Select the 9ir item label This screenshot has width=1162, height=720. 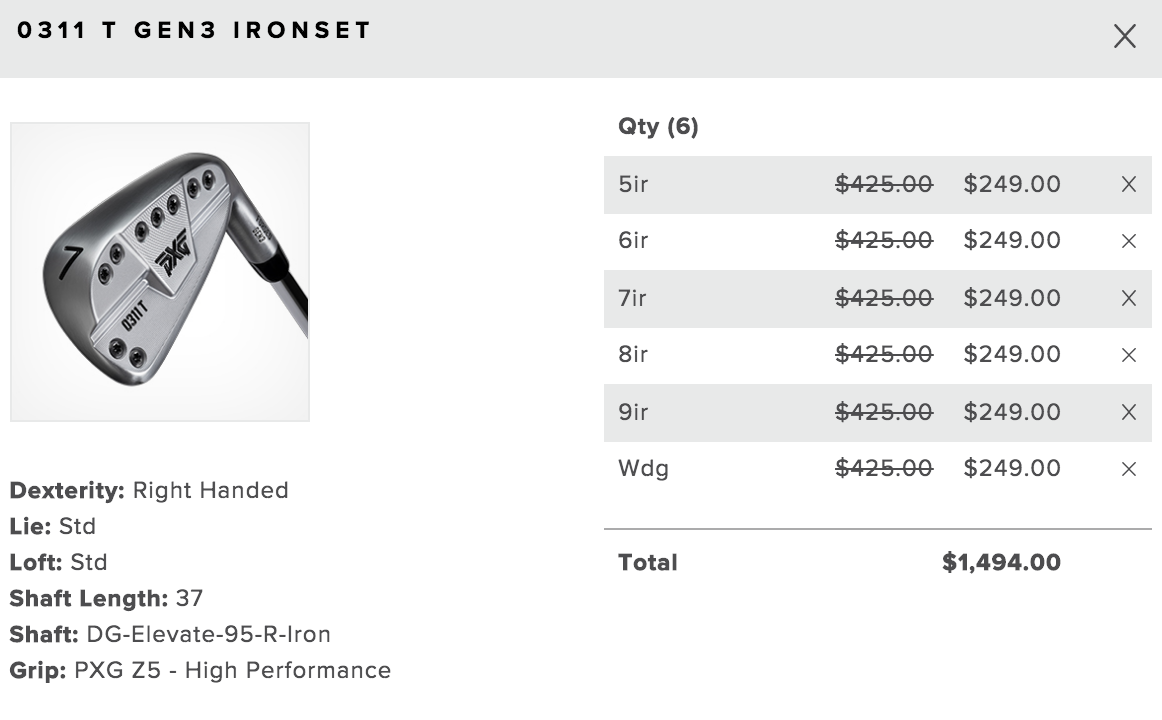pyautogui.click(x=633, y=412)
